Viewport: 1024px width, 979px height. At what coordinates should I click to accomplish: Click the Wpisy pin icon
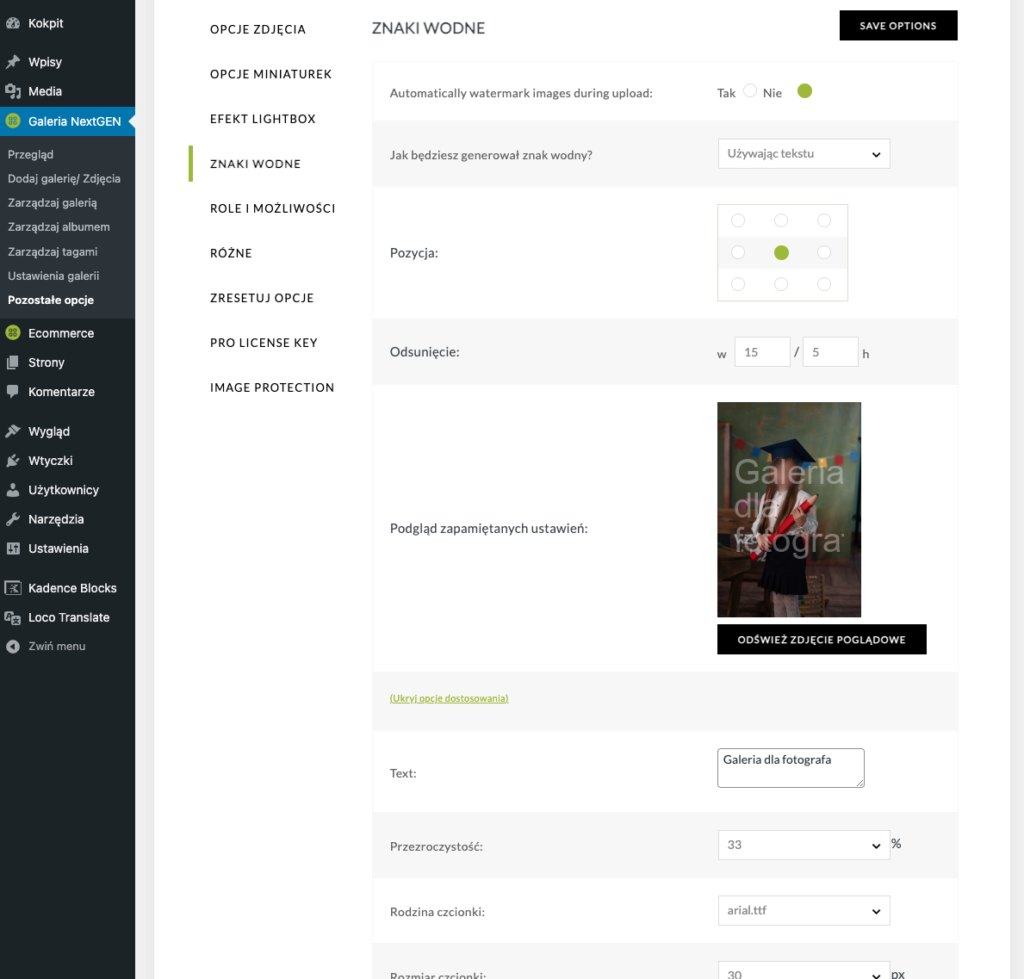(13, 62)
